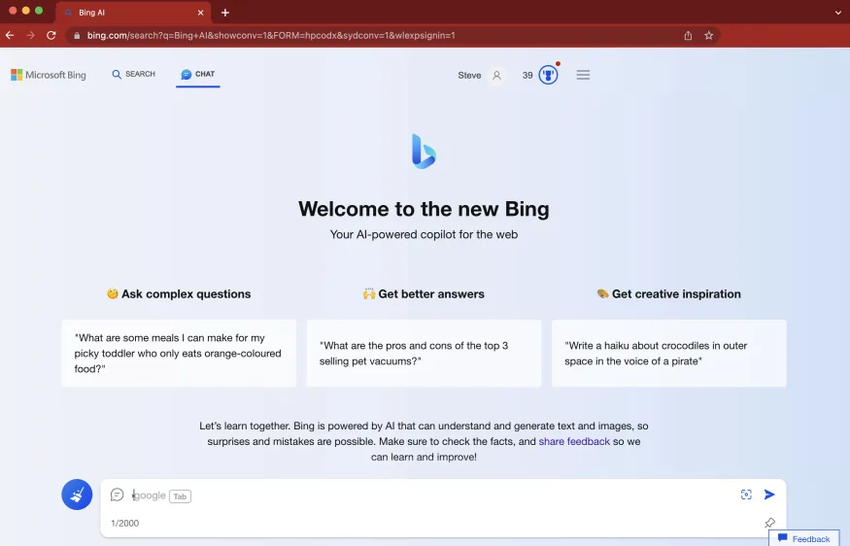Select the CHAT tab
Image resolution: width=850 pixels, height=546 pixels.
pyautogui.click(x=198, y=74)
